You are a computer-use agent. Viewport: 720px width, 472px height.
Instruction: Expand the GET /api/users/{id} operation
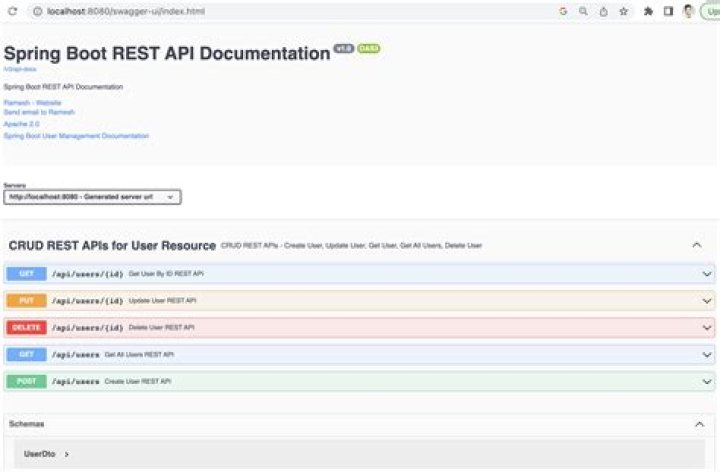point(706,273)
